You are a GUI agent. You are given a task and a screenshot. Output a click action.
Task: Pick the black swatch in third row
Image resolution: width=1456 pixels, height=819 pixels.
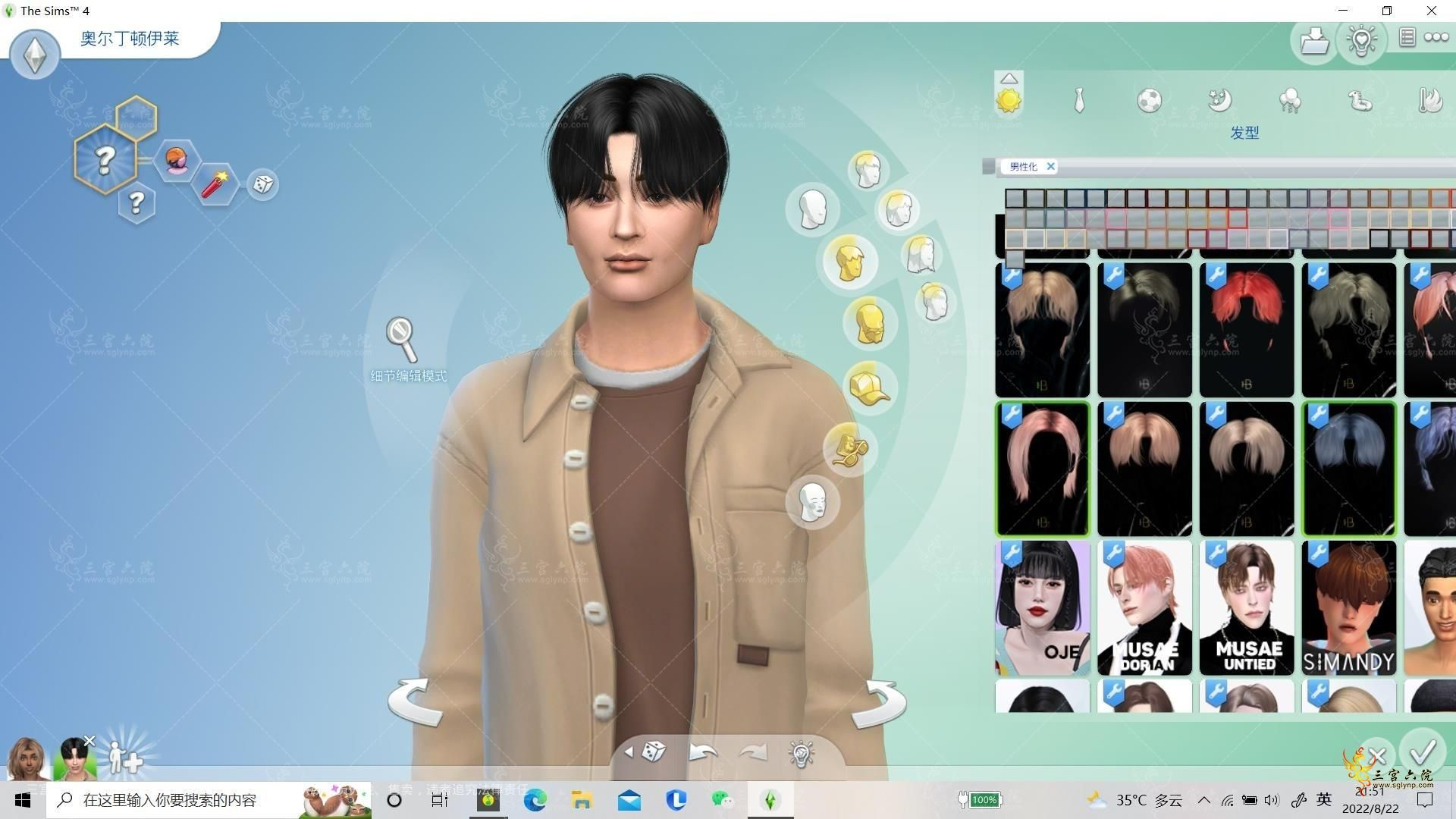1379,240
